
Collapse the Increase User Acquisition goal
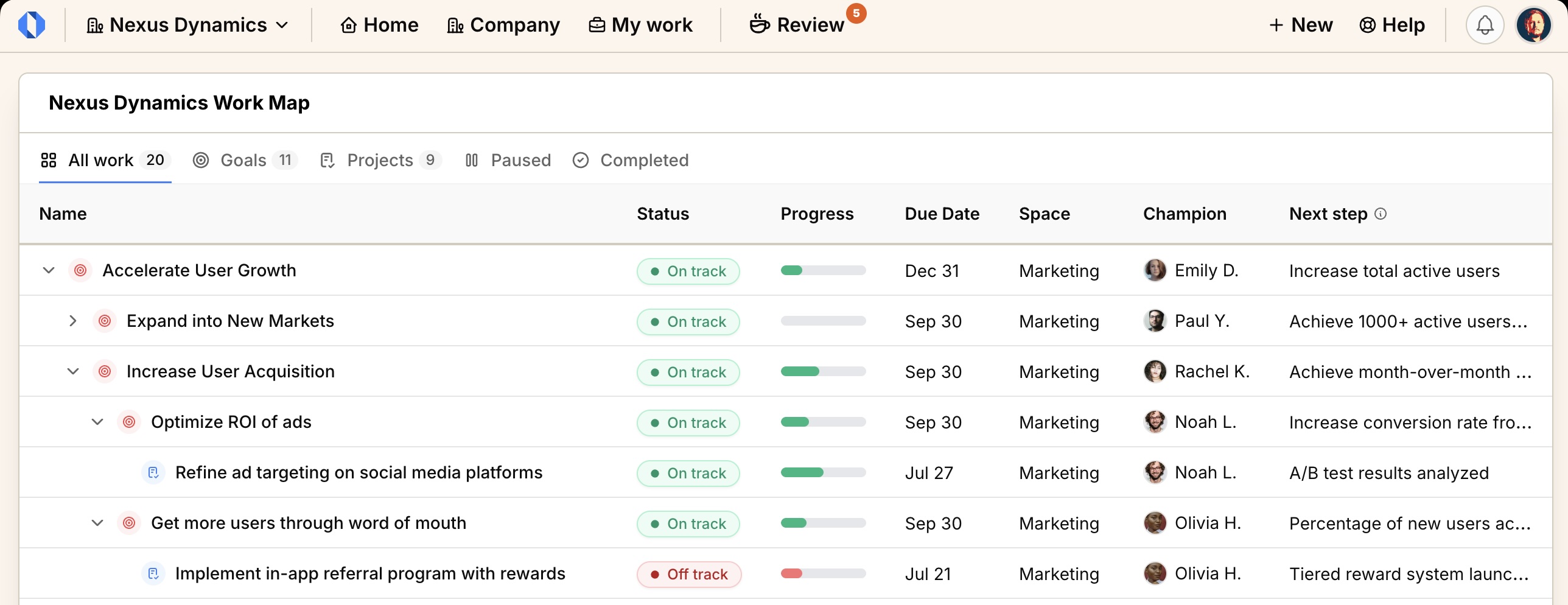[x=73, y=371]
